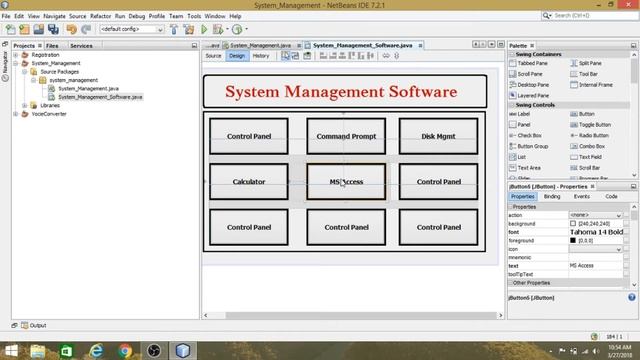
Task: Click the Redo toolbar icon
Action: (86, 29)
